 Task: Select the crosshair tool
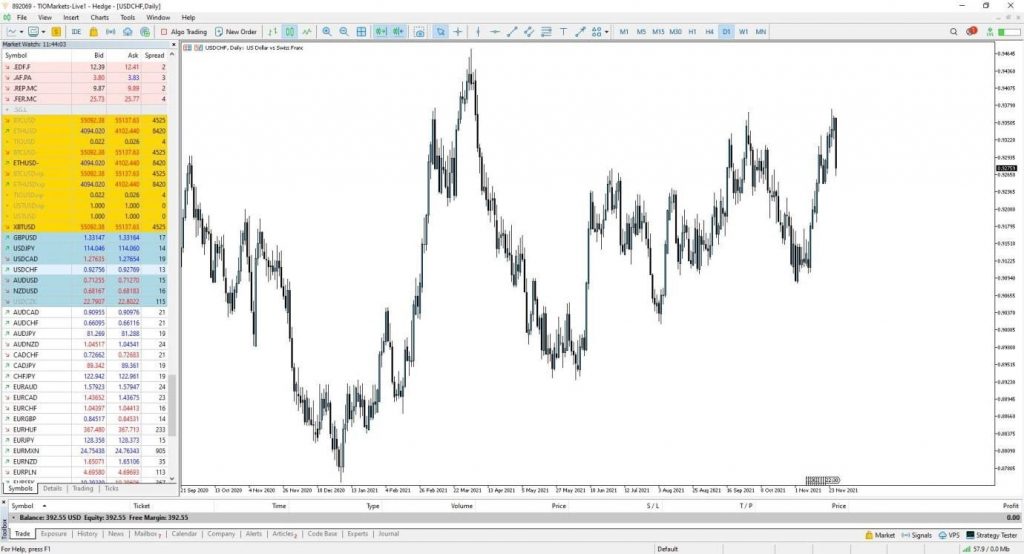click(458, 31)
